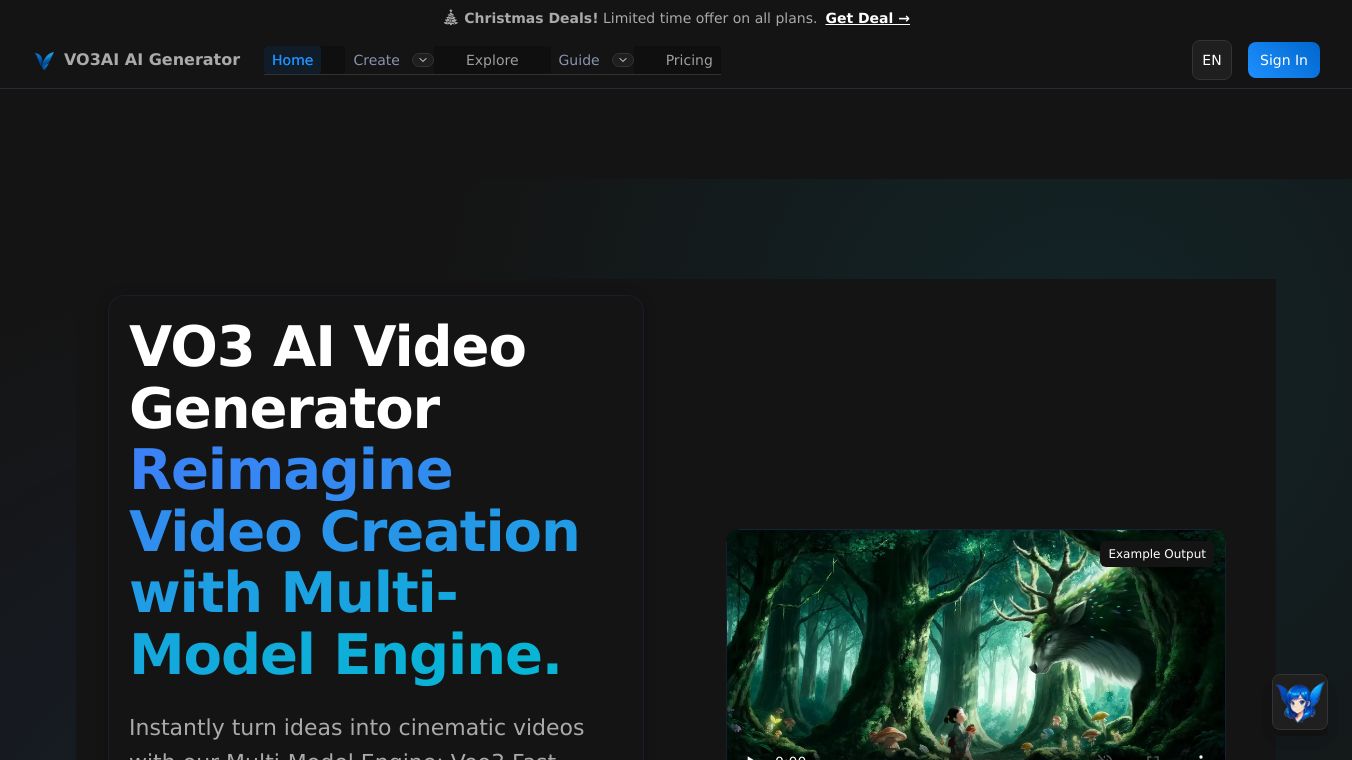
Task: Click the "VO3 AI Video Generator" heading
Action: point(328,377)
